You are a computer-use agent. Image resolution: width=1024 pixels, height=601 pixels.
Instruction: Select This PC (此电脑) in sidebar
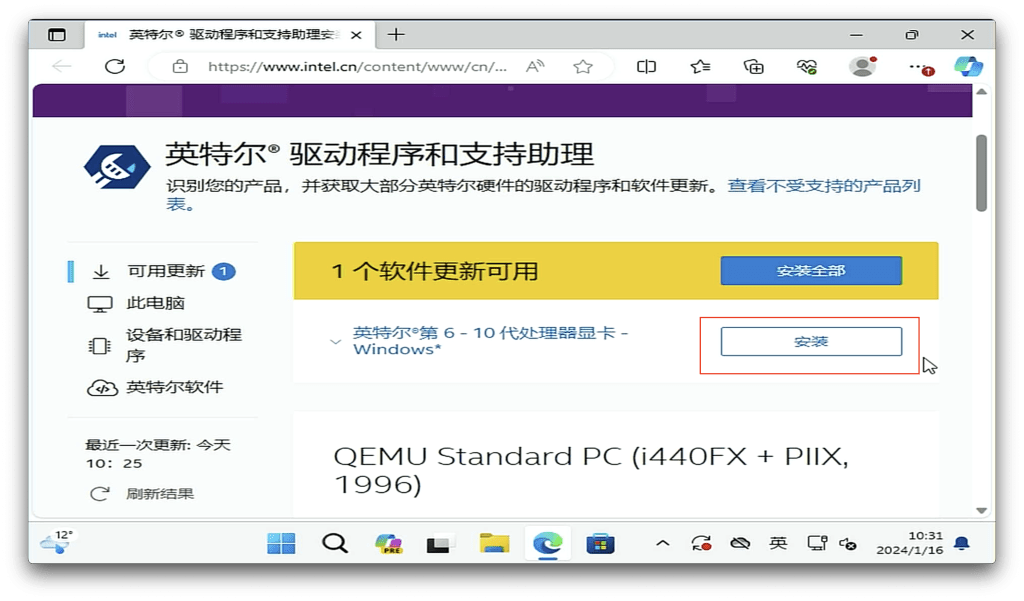tap(155, 303)
